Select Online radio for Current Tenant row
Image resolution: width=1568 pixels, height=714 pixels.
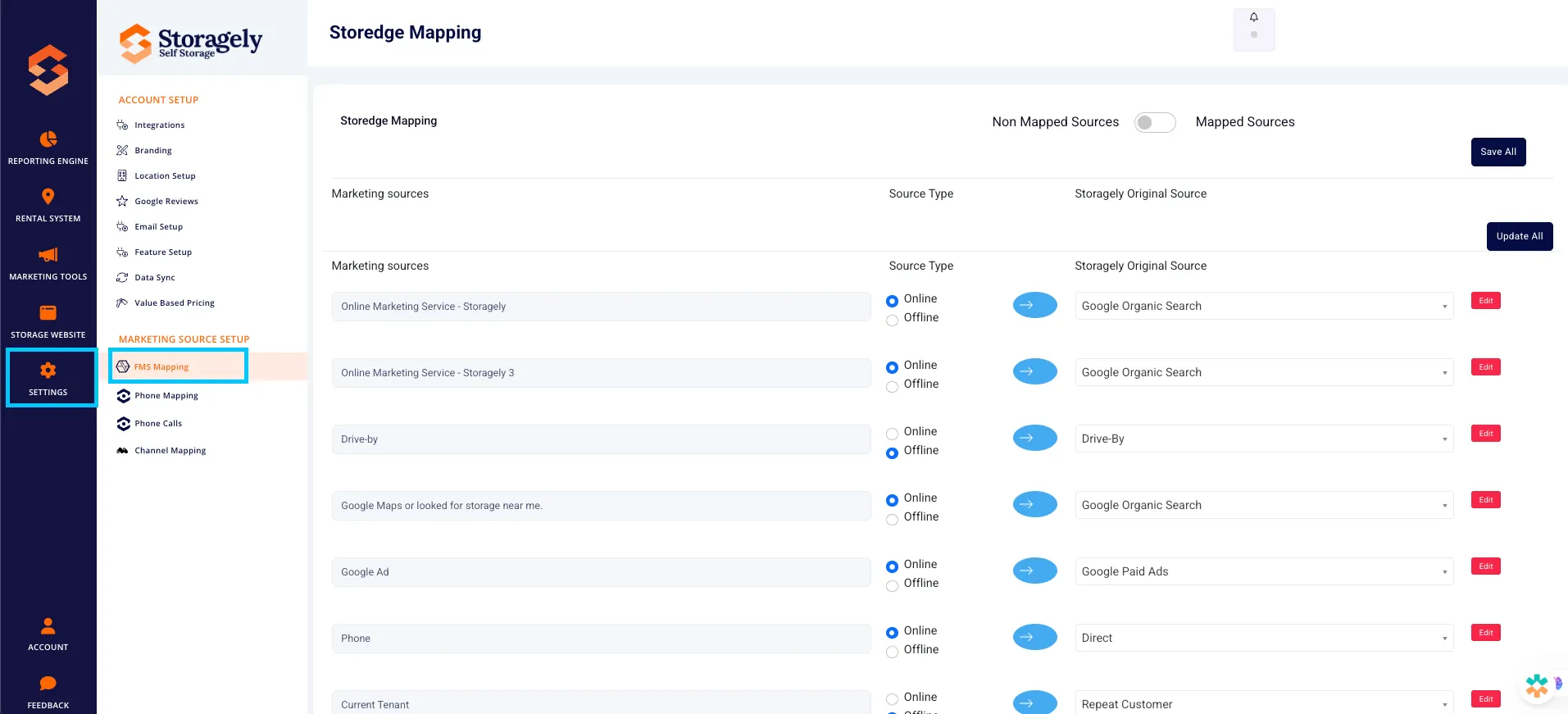[x=892, y=699]
